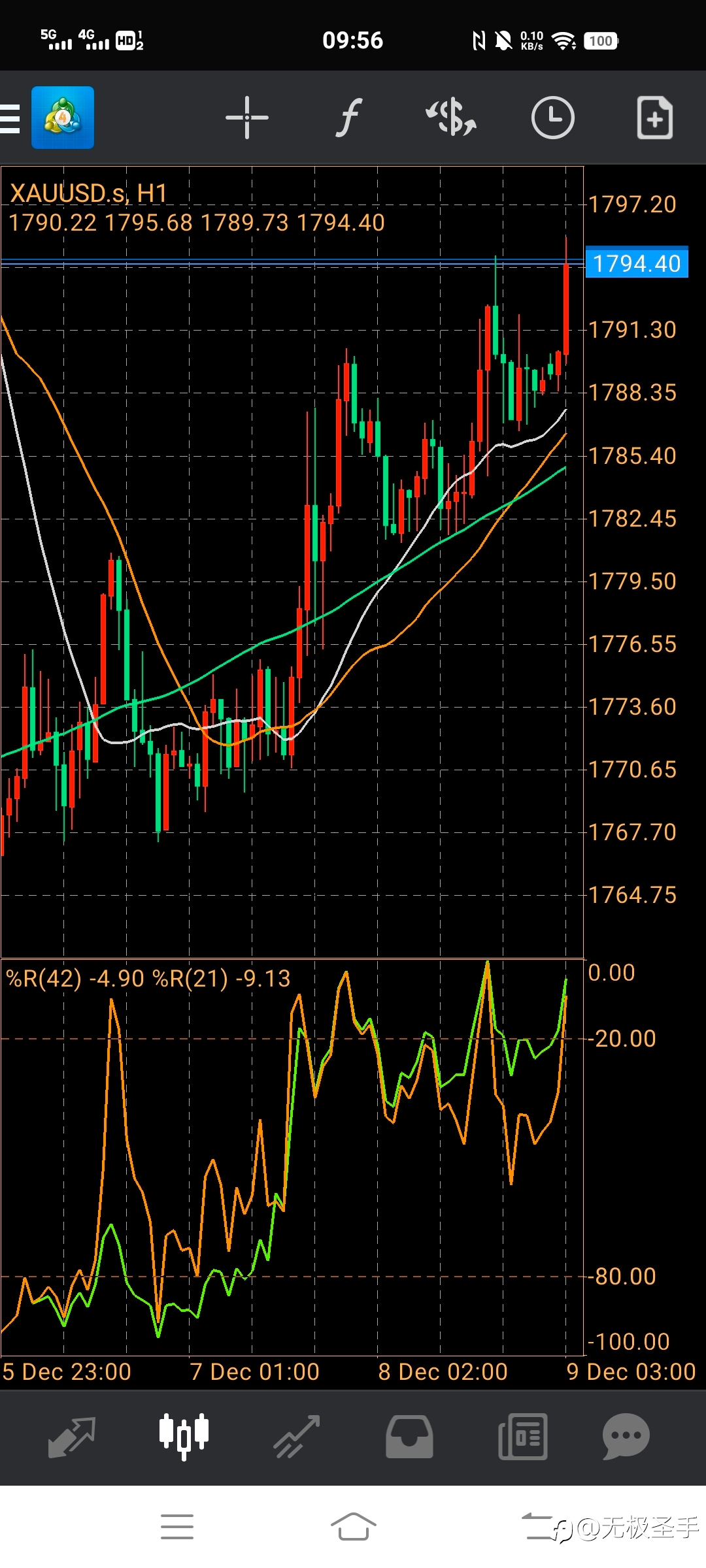Screen dimensions: 706x1568
Task: Tap the battery indicator showing 100
Action: pos(601,41)
